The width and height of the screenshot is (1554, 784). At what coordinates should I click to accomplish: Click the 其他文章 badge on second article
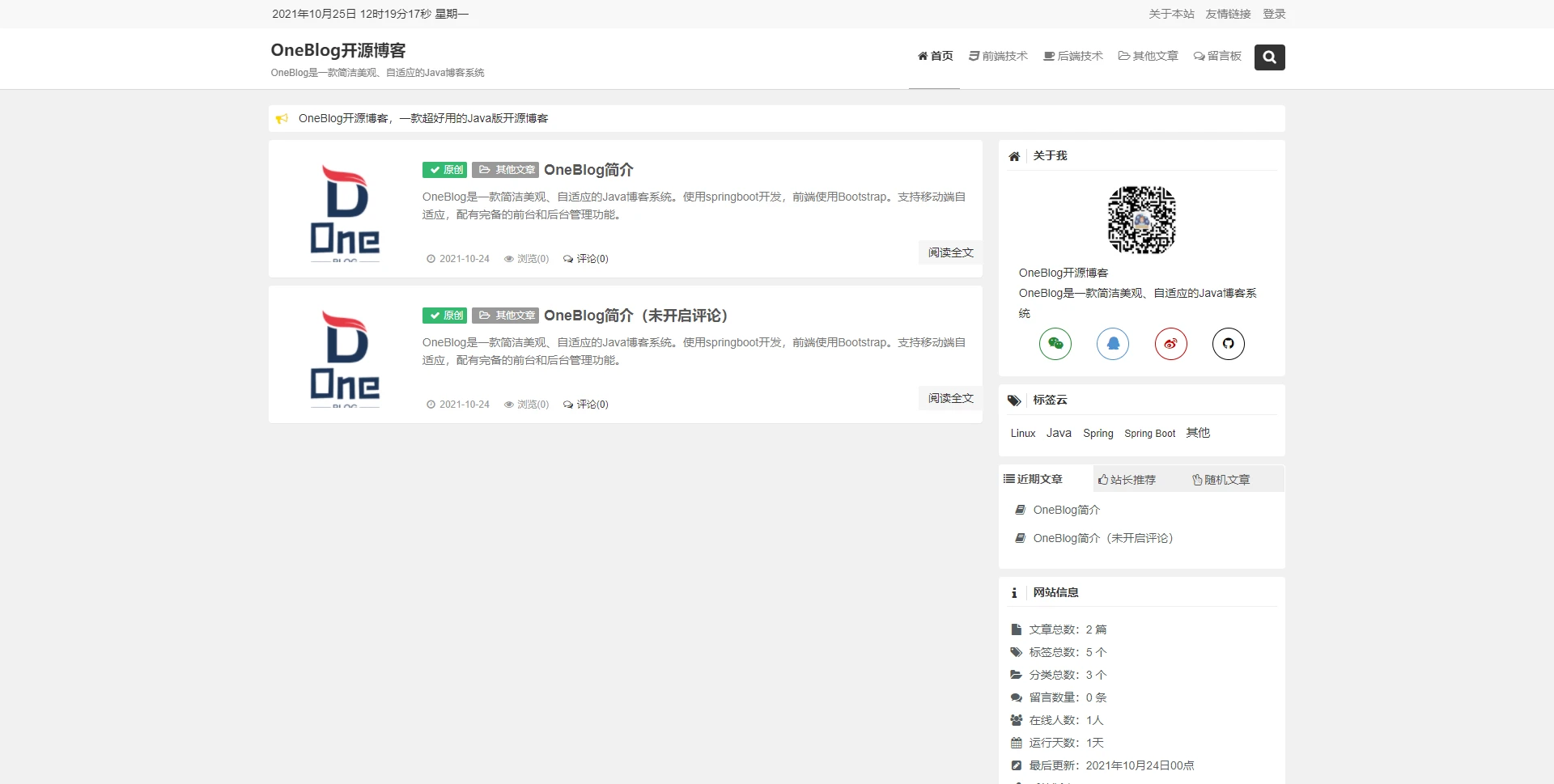[505, 316]
